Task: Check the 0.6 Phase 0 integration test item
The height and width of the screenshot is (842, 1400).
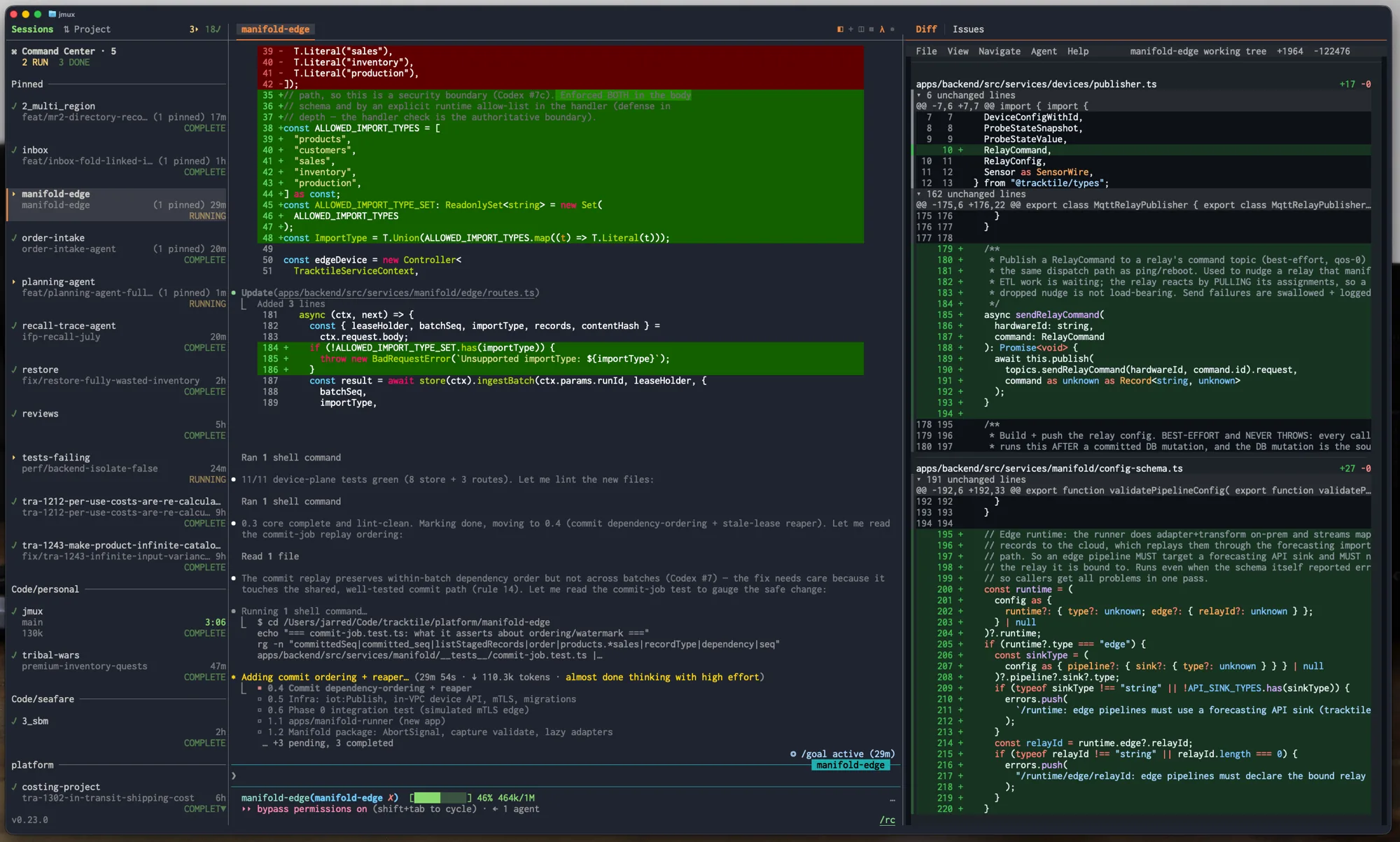Action: [x=393, y=710]
